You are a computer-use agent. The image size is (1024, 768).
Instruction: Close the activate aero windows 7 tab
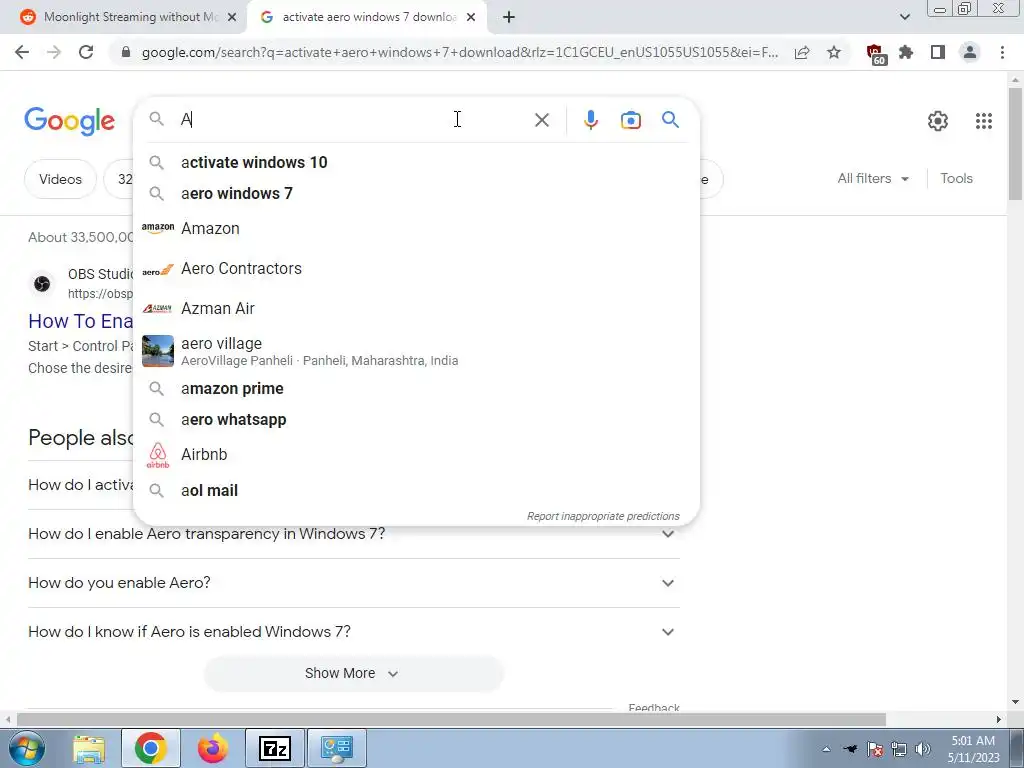(471, 17)
